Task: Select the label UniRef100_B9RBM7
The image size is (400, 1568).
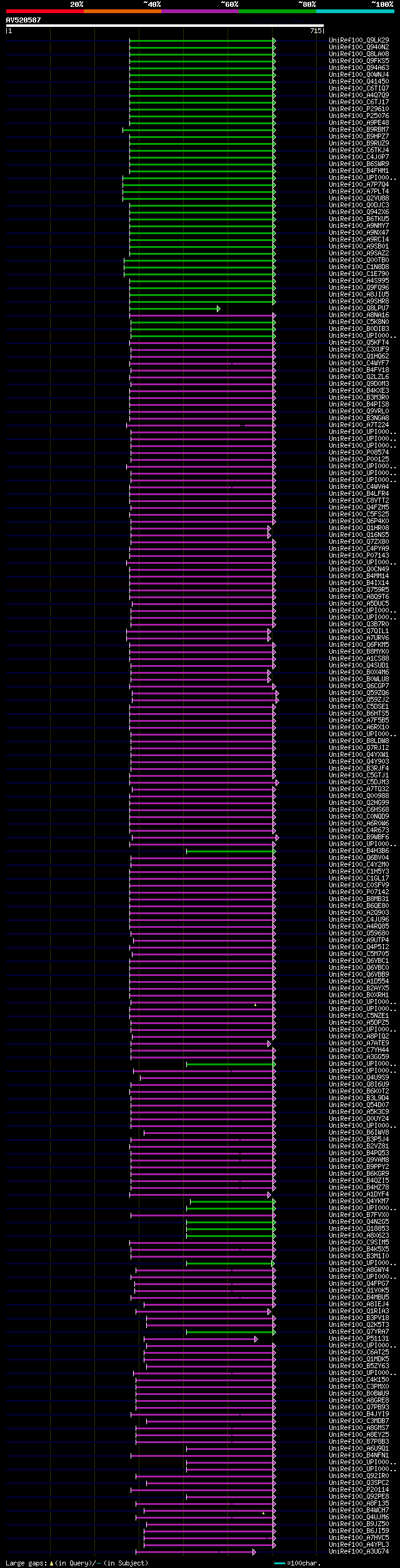Action: click(359, 130)
